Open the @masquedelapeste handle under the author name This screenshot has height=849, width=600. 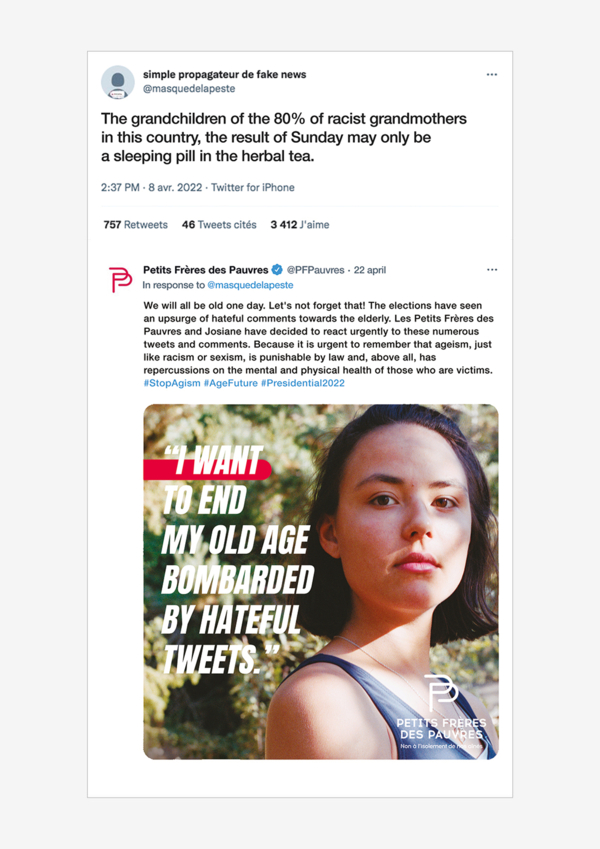(x=189, y=88)
